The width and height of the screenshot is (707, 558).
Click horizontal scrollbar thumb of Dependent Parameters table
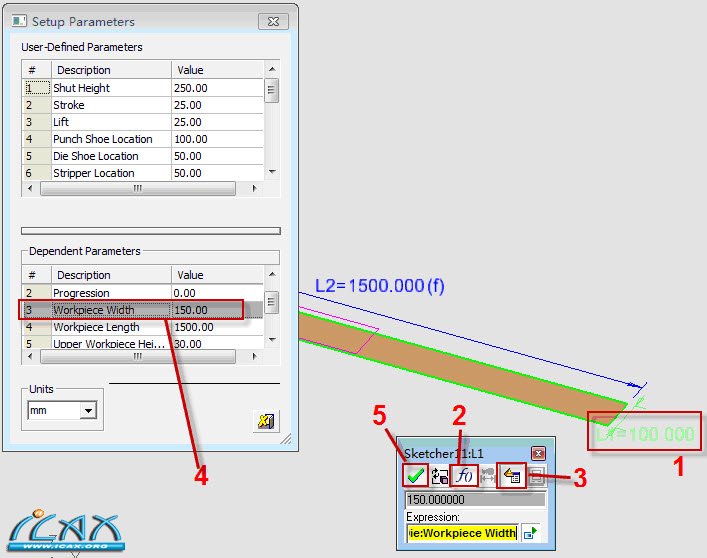pyautogui.click(x=138, y=357)
